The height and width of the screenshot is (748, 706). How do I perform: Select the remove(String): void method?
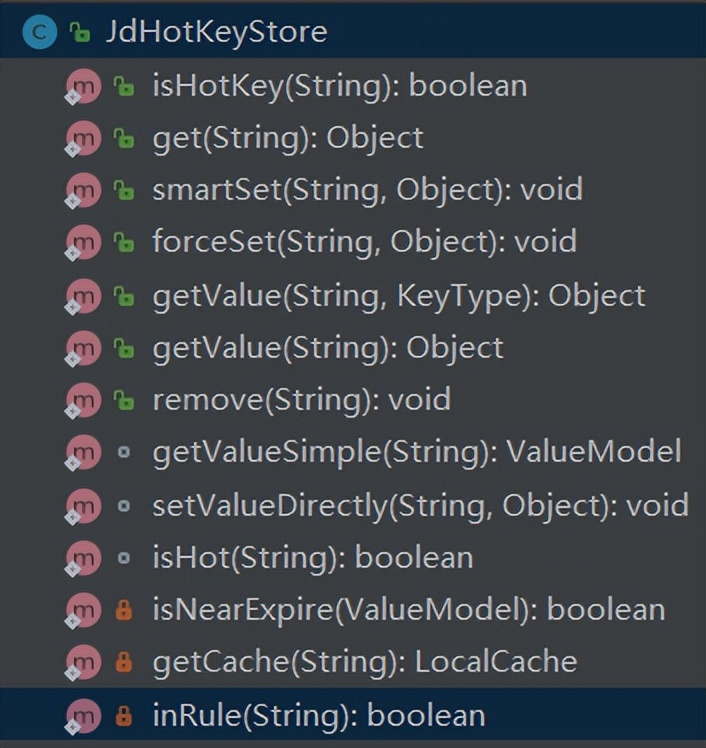pos(301,401)
